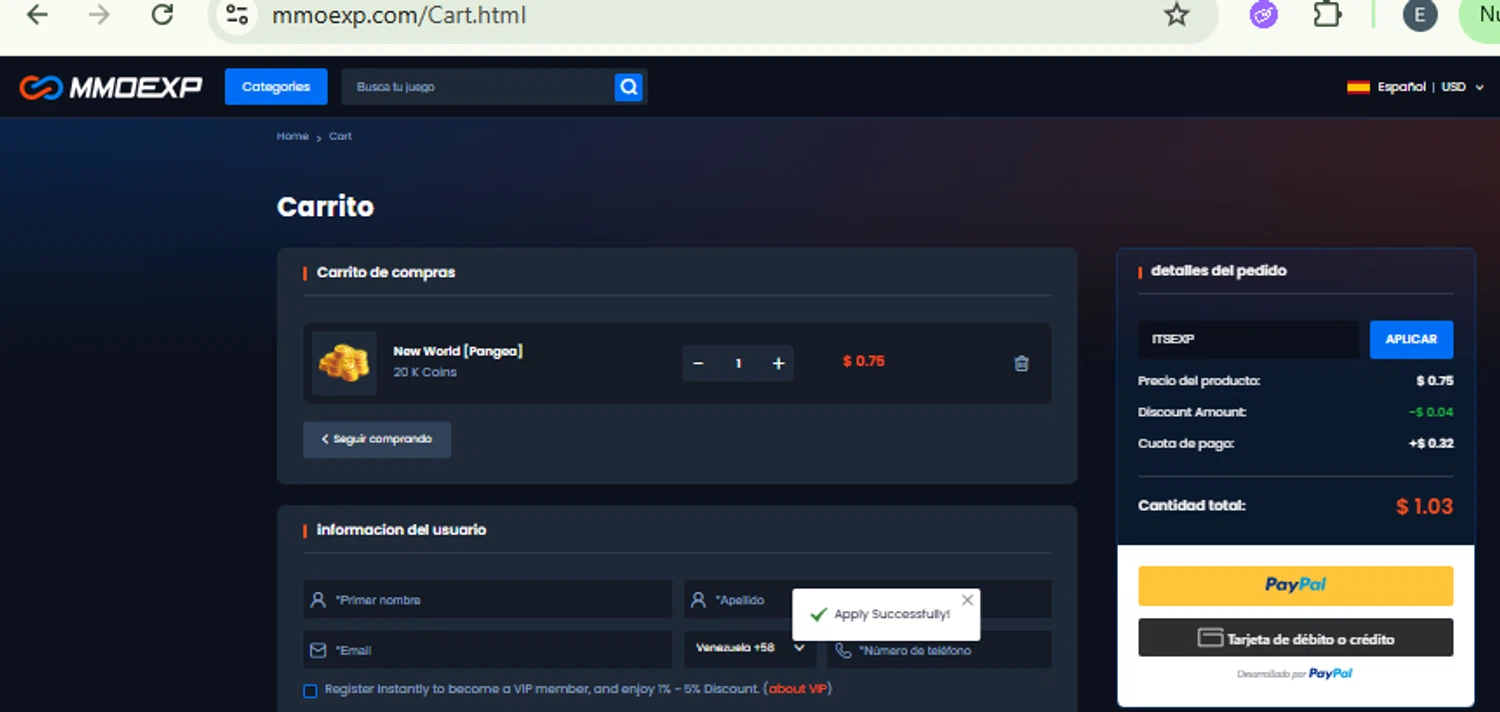Click the APLICAR coupon button
The height and width of the screenshot is (712, 1500).
click(1411, 339)
